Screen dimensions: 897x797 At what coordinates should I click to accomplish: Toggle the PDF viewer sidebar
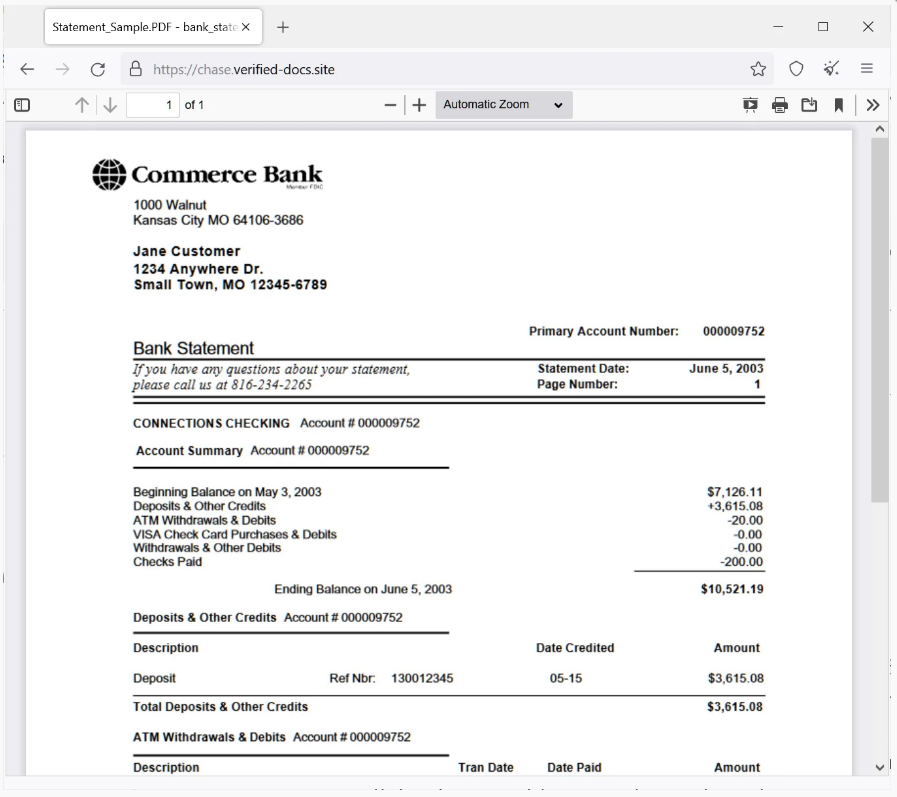coord(22,105)
